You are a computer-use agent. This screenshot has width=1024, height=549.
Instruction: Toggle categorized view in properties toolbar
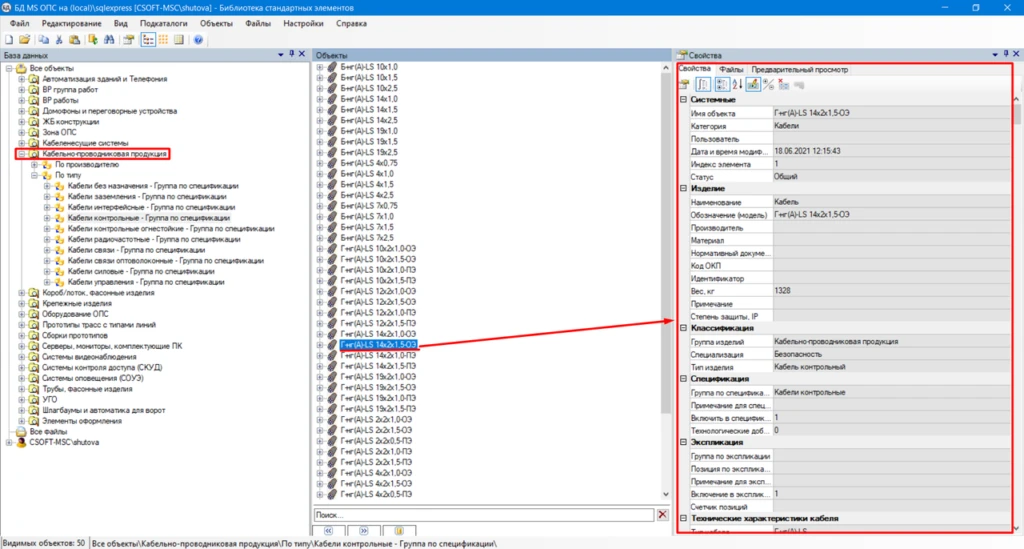(x=721, y=84)
